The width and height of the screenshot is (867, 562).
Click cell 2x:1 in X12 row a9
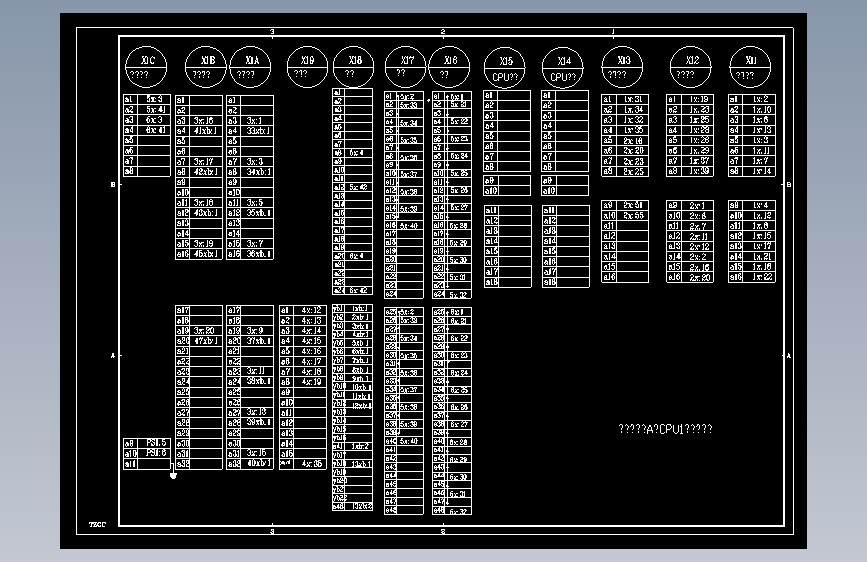pos(698,205)
